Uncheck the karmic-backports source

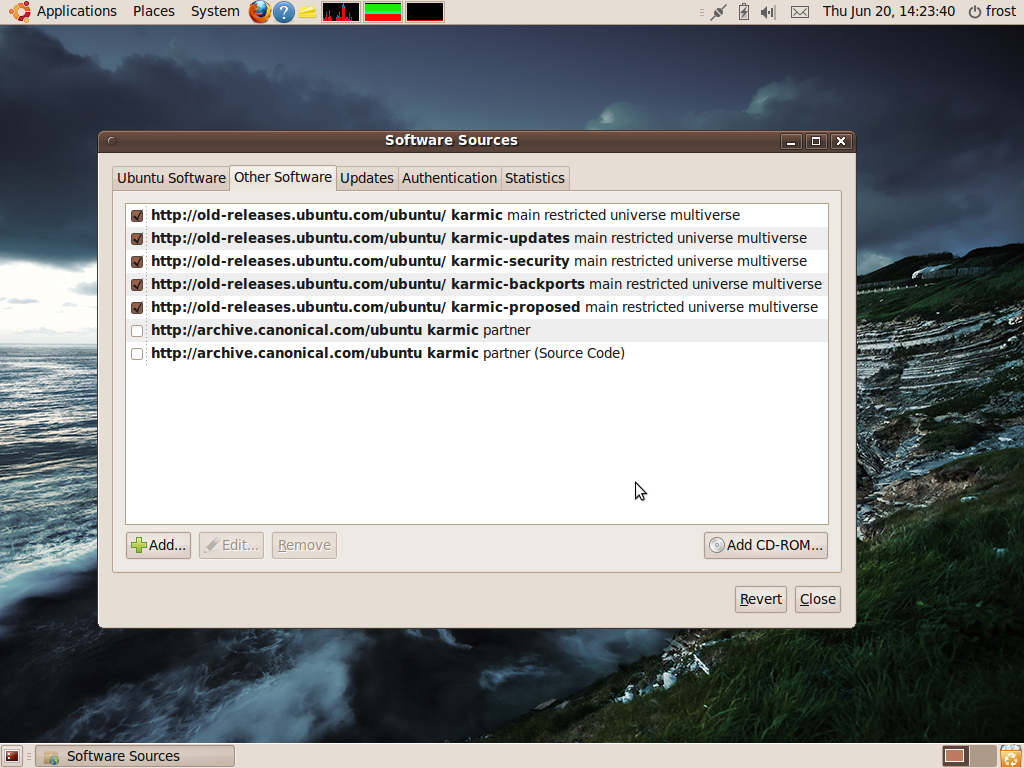pos(137,285)
